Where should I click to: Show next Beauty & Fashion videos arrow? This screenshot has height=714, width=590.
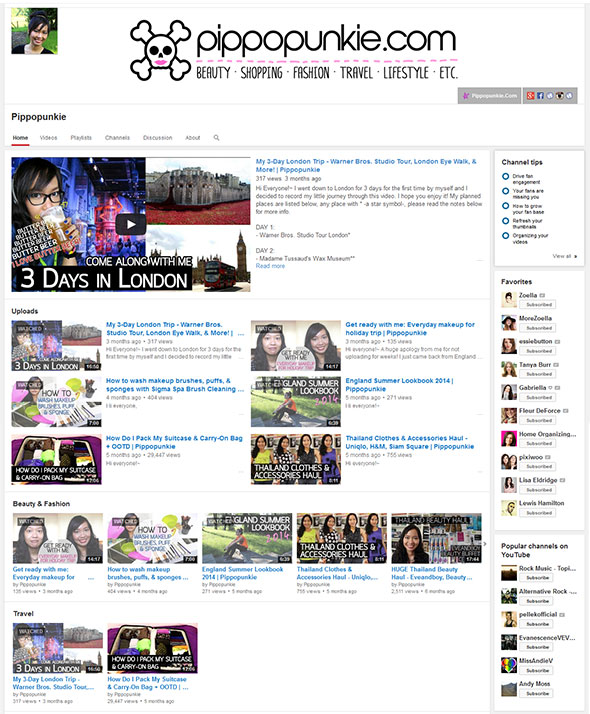tap(485, 544)
